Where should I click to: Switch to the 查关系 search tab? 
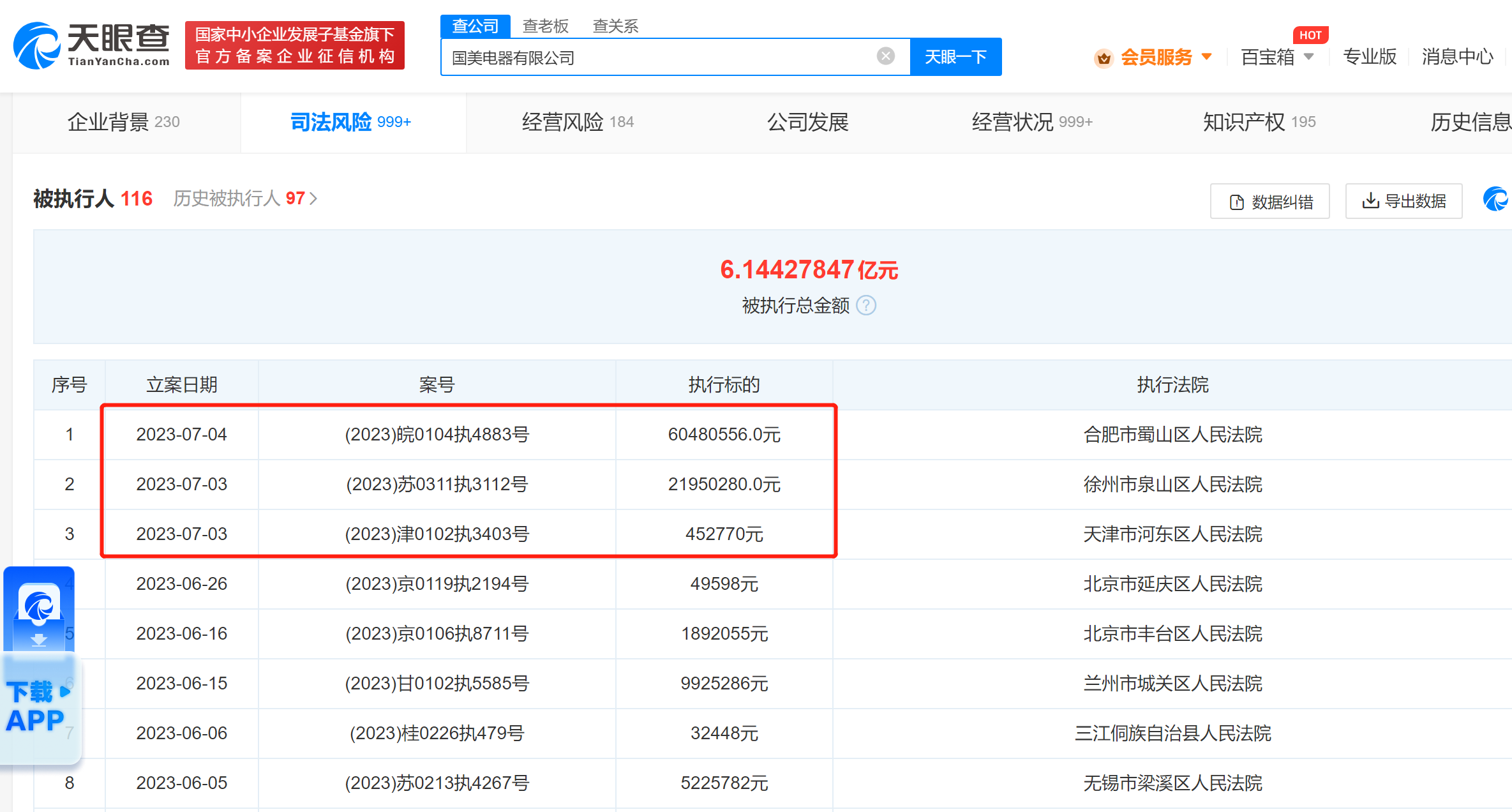coord(615,26)
